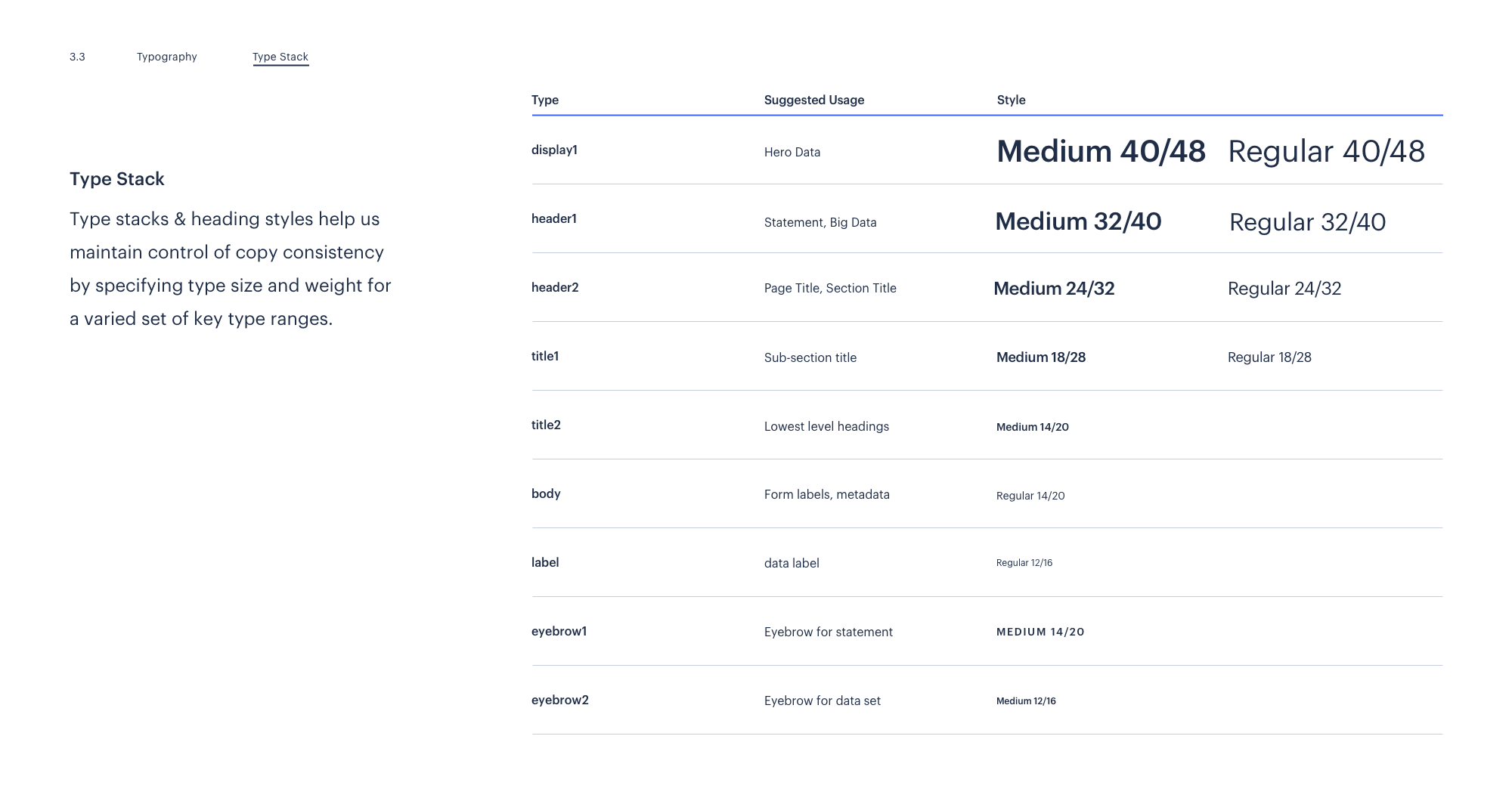Click the Medium 12/16 style sample
This screenshot has width=1512, height=801.
1026,701
